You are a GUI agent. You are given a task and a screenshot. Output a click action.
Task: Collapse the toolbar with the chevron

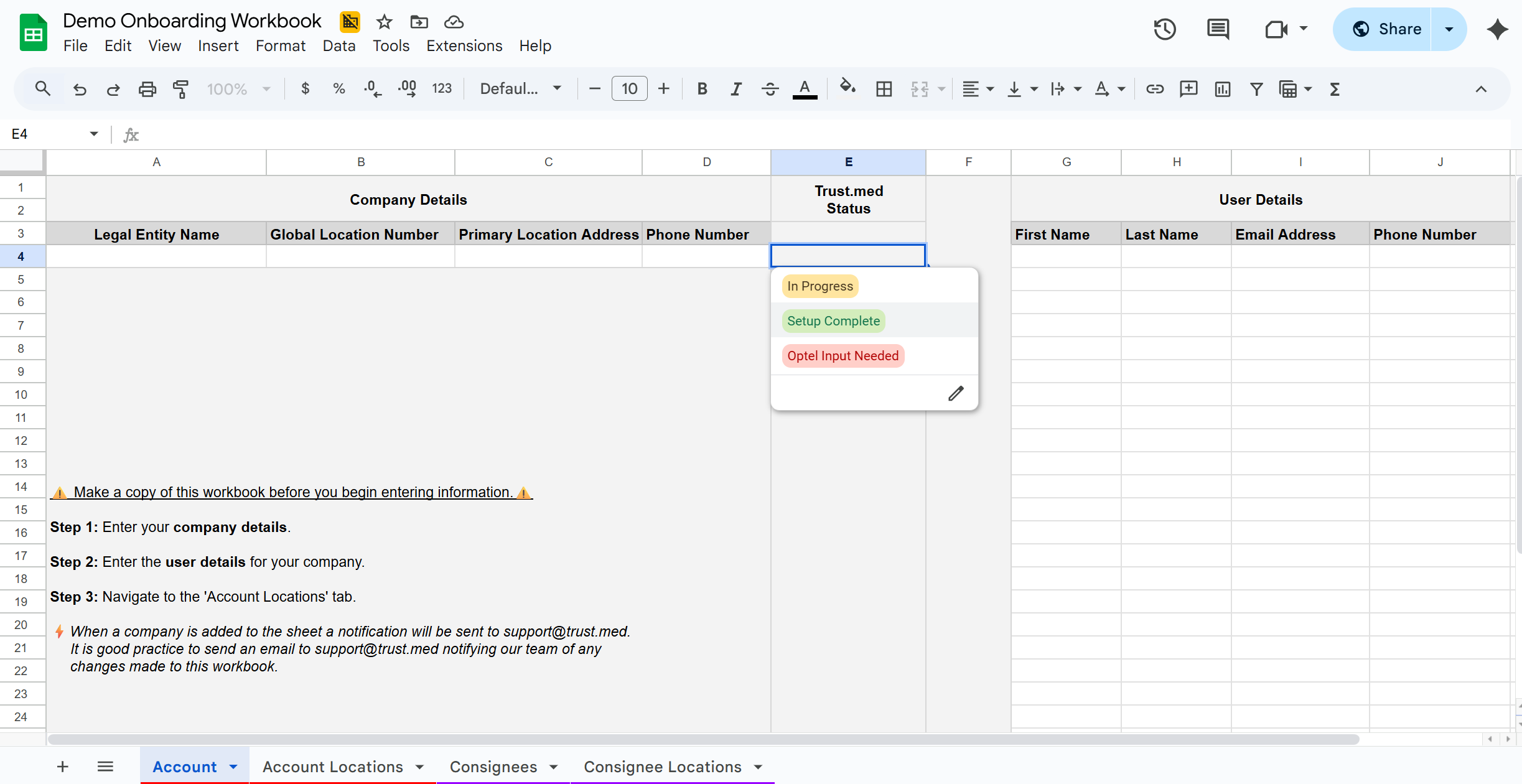pos(1481,89)
